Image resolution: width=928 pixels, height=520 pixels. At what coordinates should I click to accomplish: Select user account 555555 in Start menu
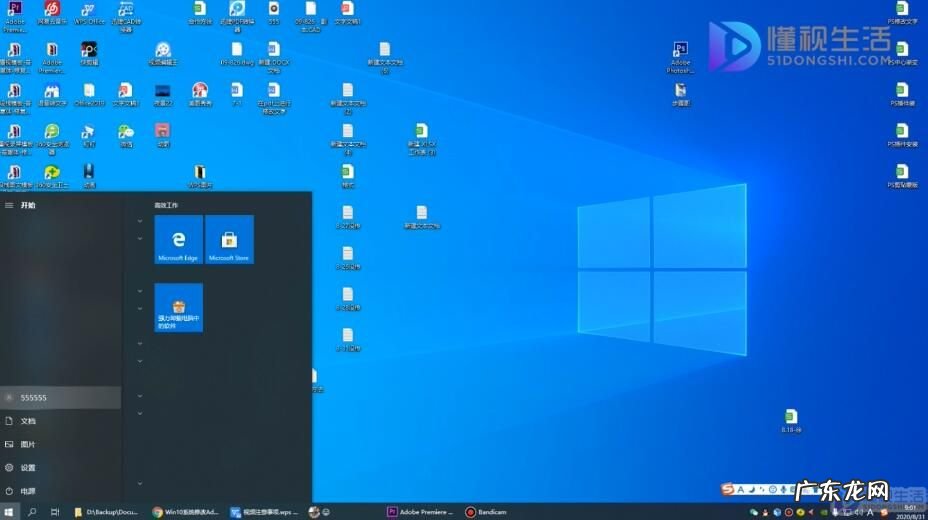point(60,398)
